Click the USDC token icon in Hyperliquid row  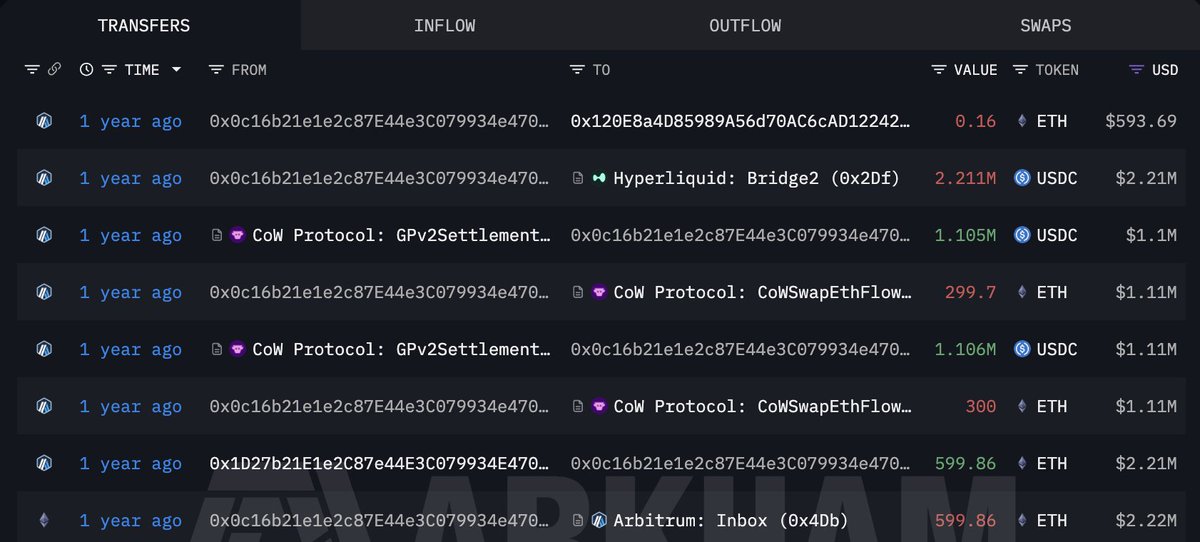(1022, 178)
